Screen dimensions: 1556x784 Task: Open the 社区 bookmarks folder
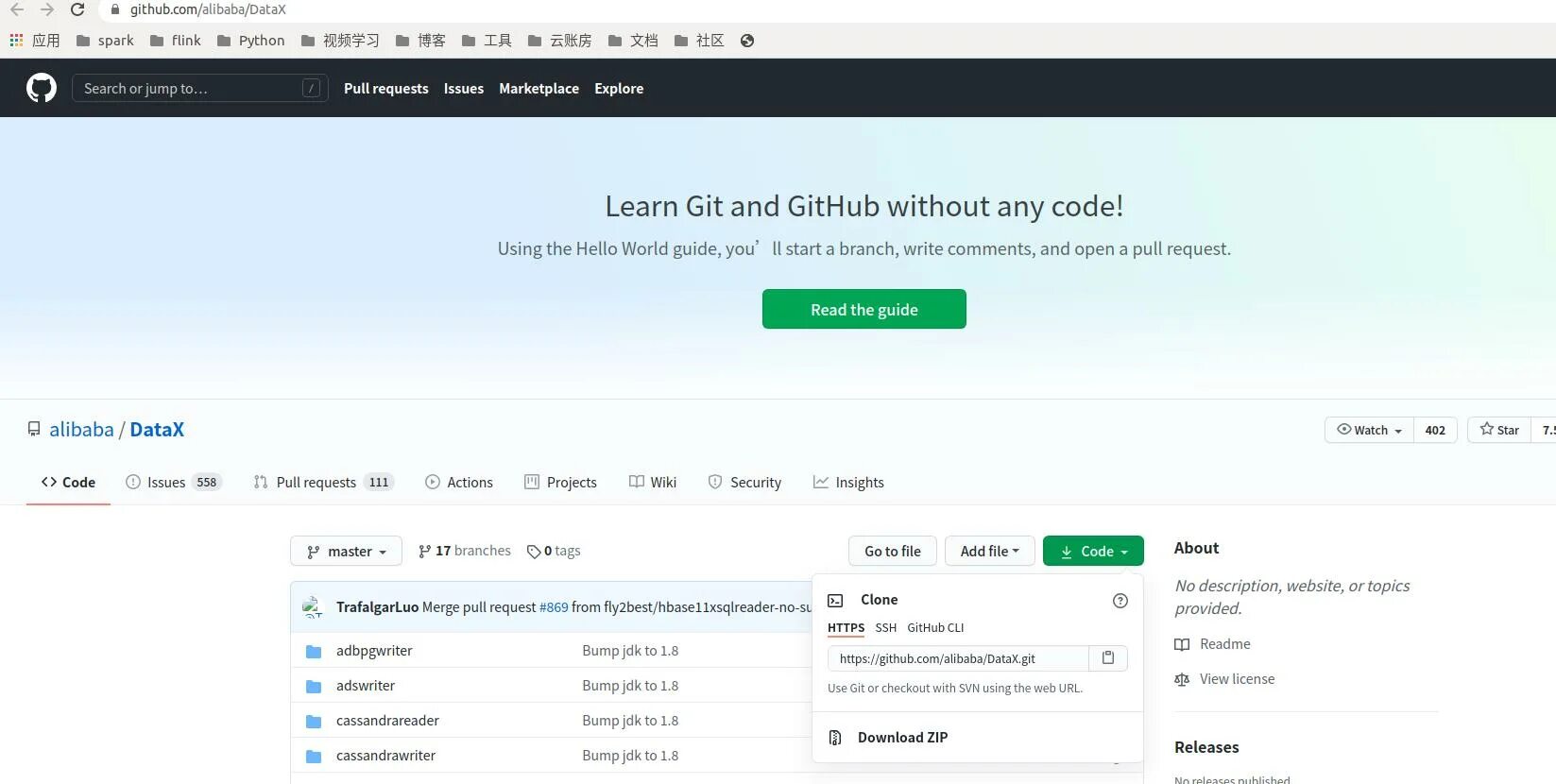pos(699,41)
